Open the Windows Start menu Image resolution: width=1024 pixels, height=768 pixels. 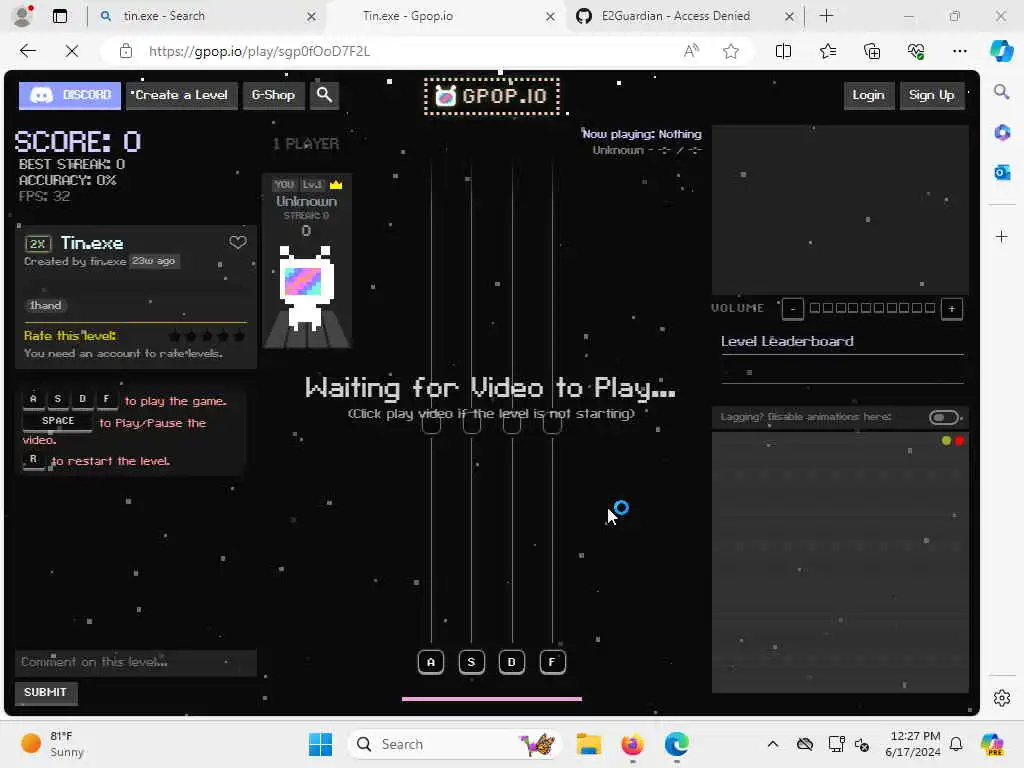click(x=320, y=744)
